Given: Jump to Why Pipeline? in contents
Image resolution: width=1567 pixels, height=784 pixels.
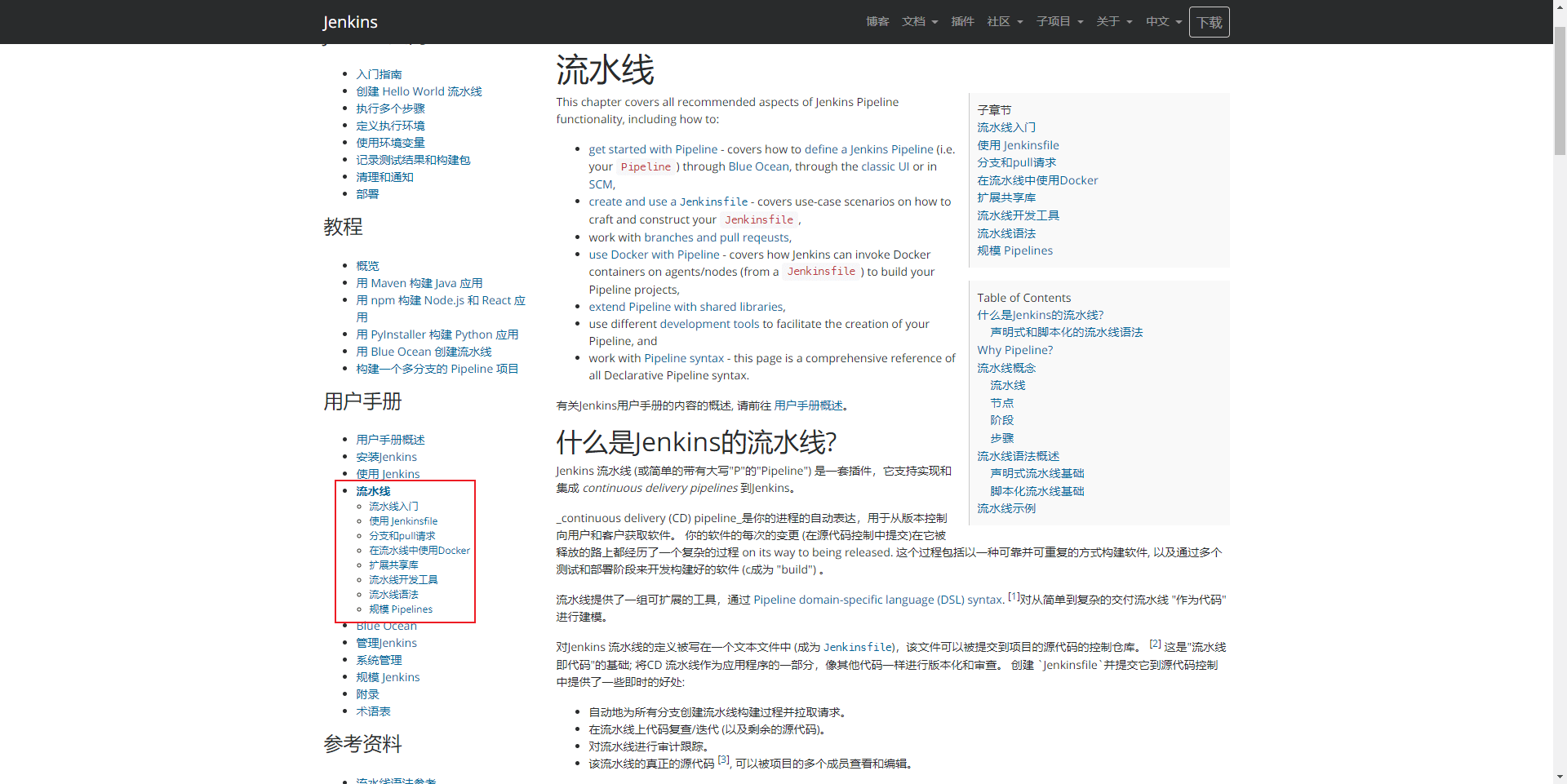Looking at the screenshot, I should pos(1014,350).
